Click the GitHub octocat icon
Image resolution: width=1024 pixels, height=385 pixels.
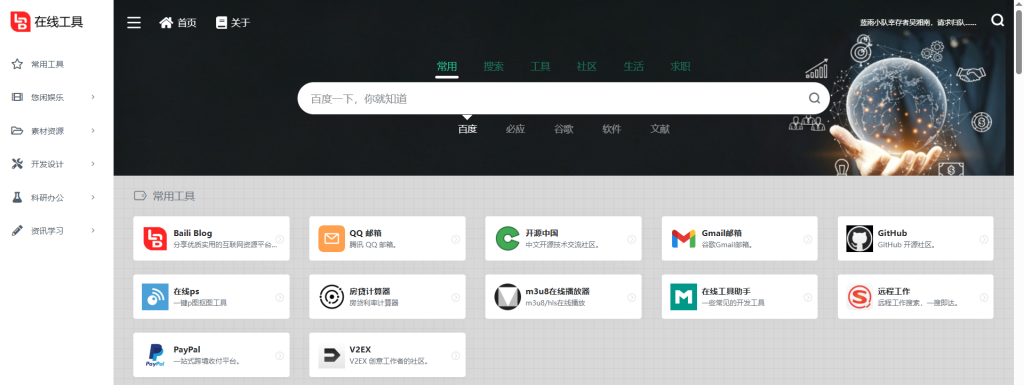tap(859, 239)
